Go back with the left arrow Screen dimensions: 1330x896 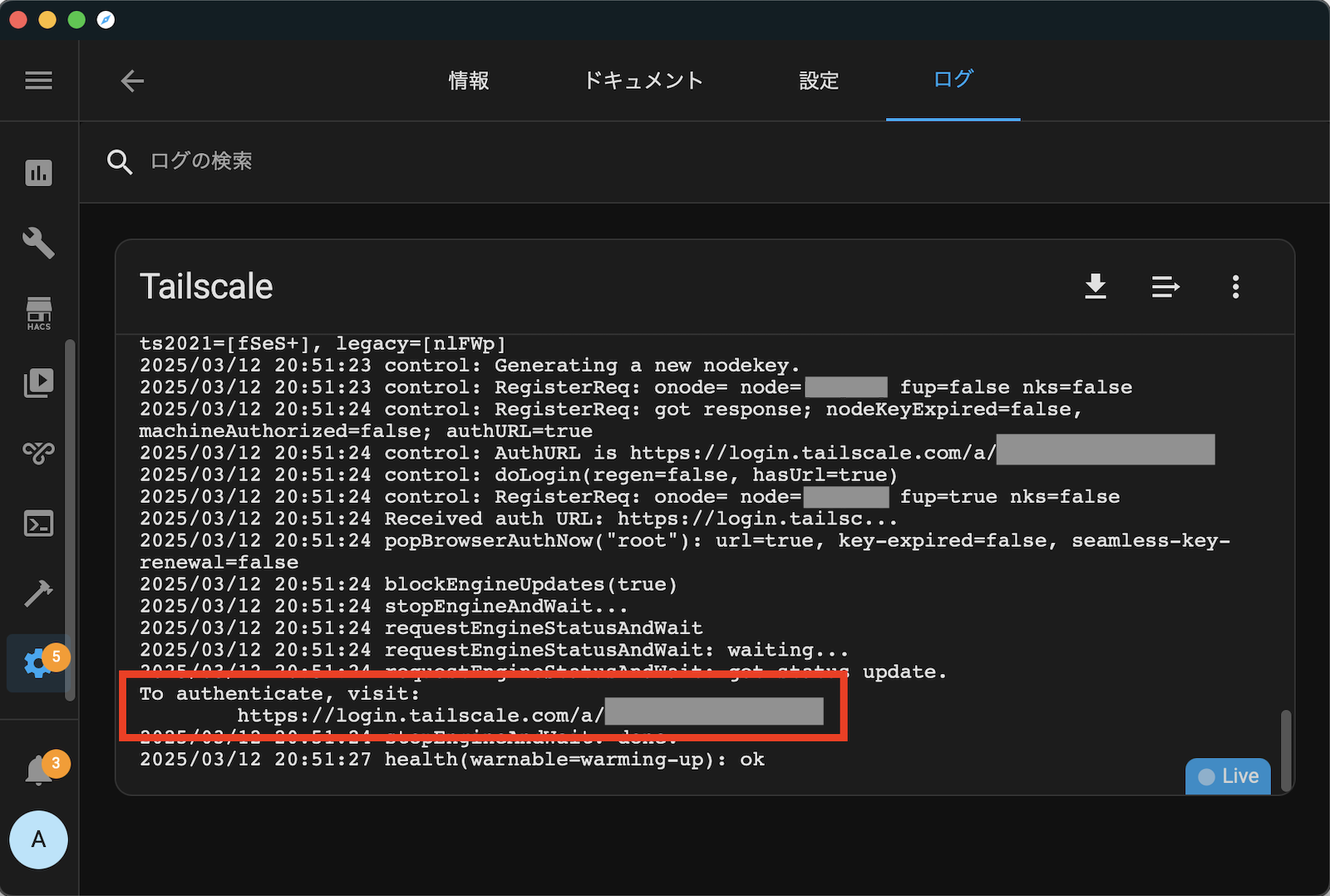pos(132,81)
